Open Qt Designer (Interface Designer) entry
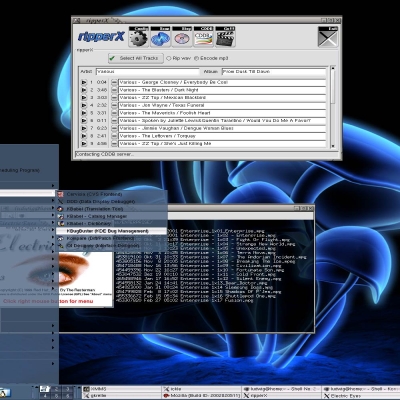The height and width of the screenshot is (400, 400). (x=112, y=245)
